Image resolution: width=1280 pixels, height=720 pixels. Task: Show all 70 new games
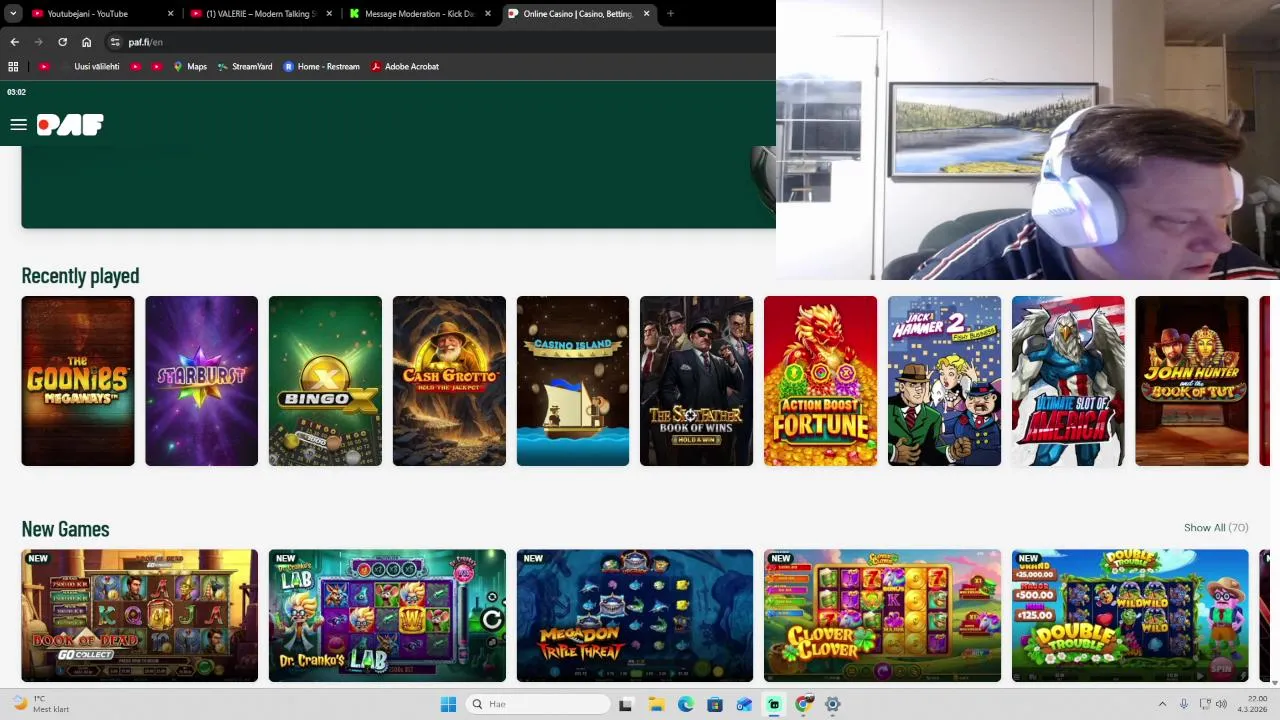[1216, 528]
